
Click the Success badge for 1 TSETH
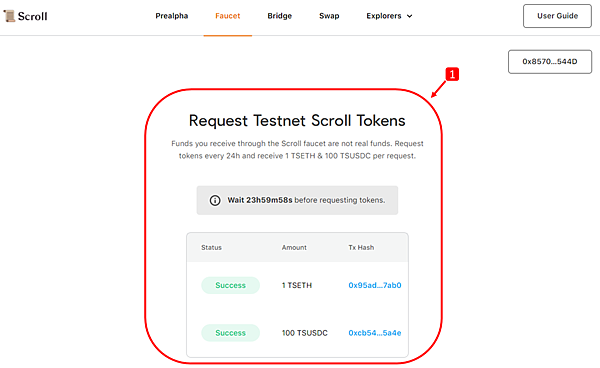[230, 285]
